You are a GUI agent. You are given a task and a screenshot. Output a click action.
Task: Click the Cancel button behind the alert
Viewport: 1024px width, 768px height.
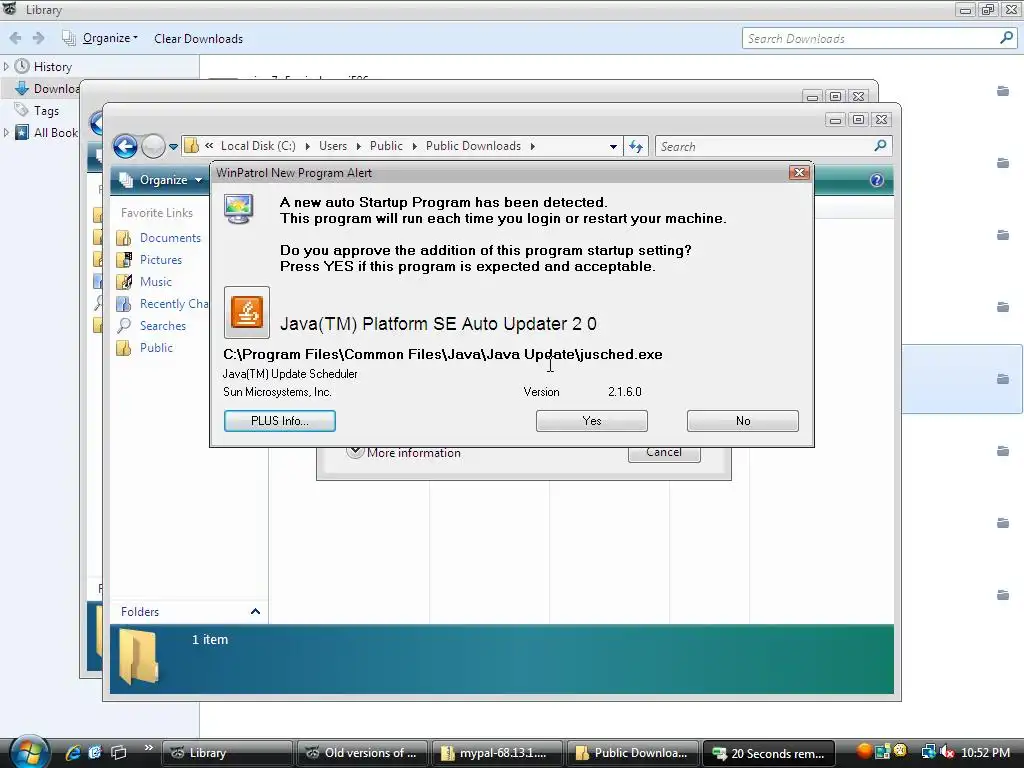click(664, 453)
